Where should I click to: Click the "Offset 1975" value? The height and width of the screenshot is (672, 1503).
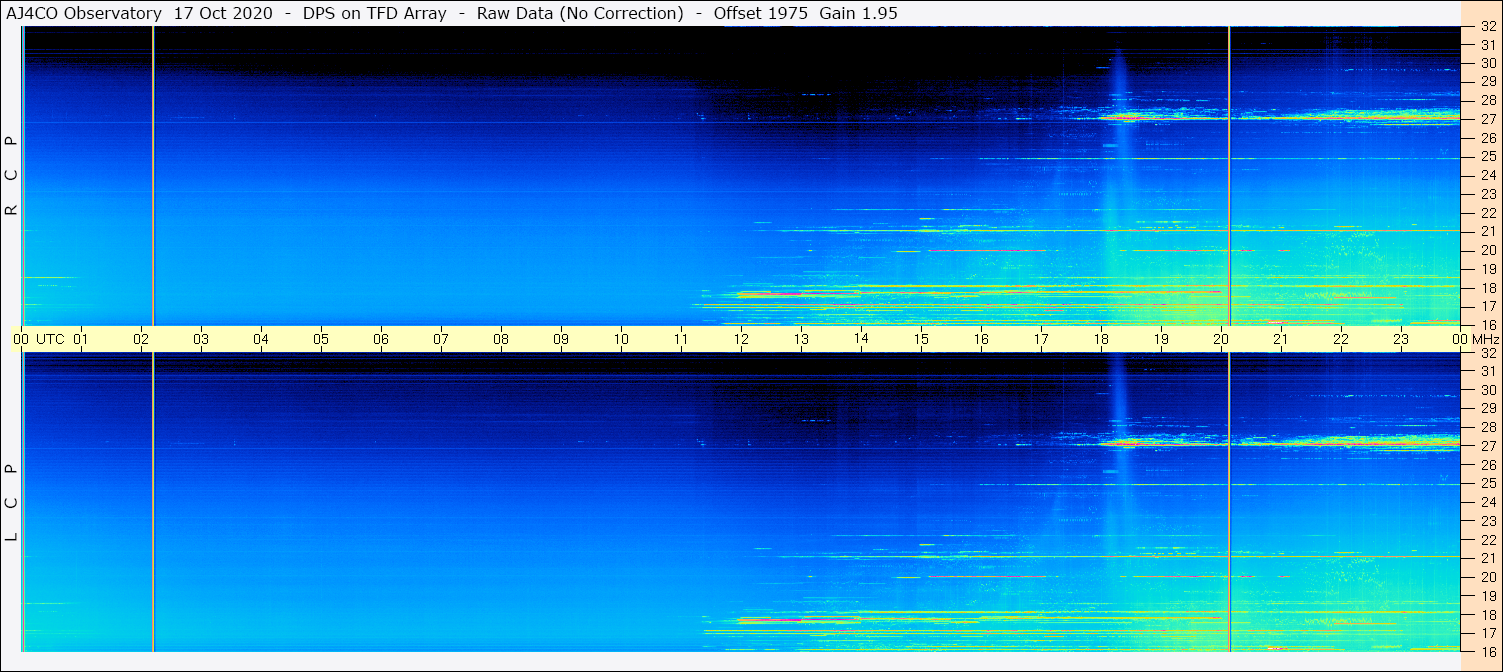click(x=761, y=13)
